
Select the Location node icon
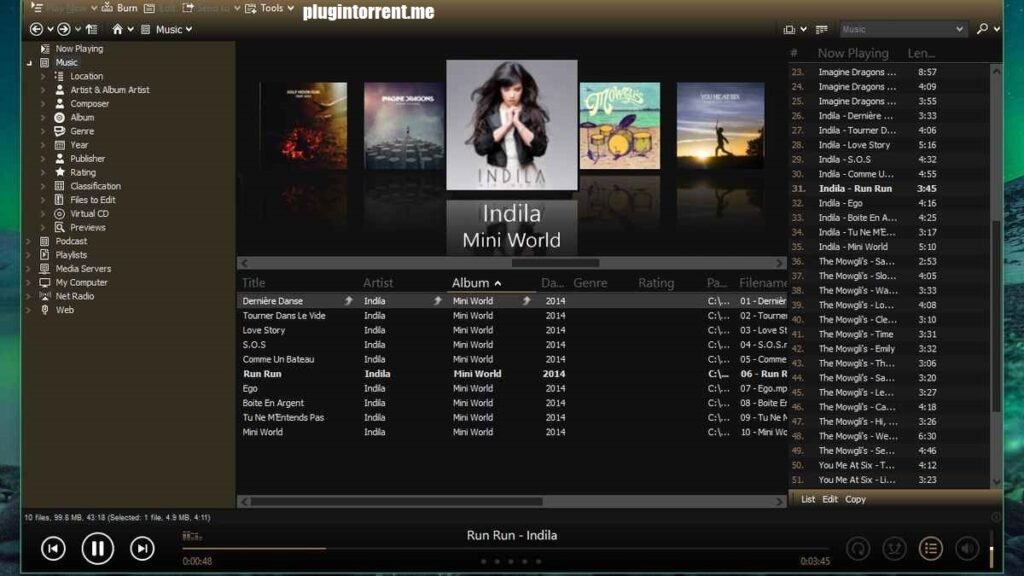[59, 76]
